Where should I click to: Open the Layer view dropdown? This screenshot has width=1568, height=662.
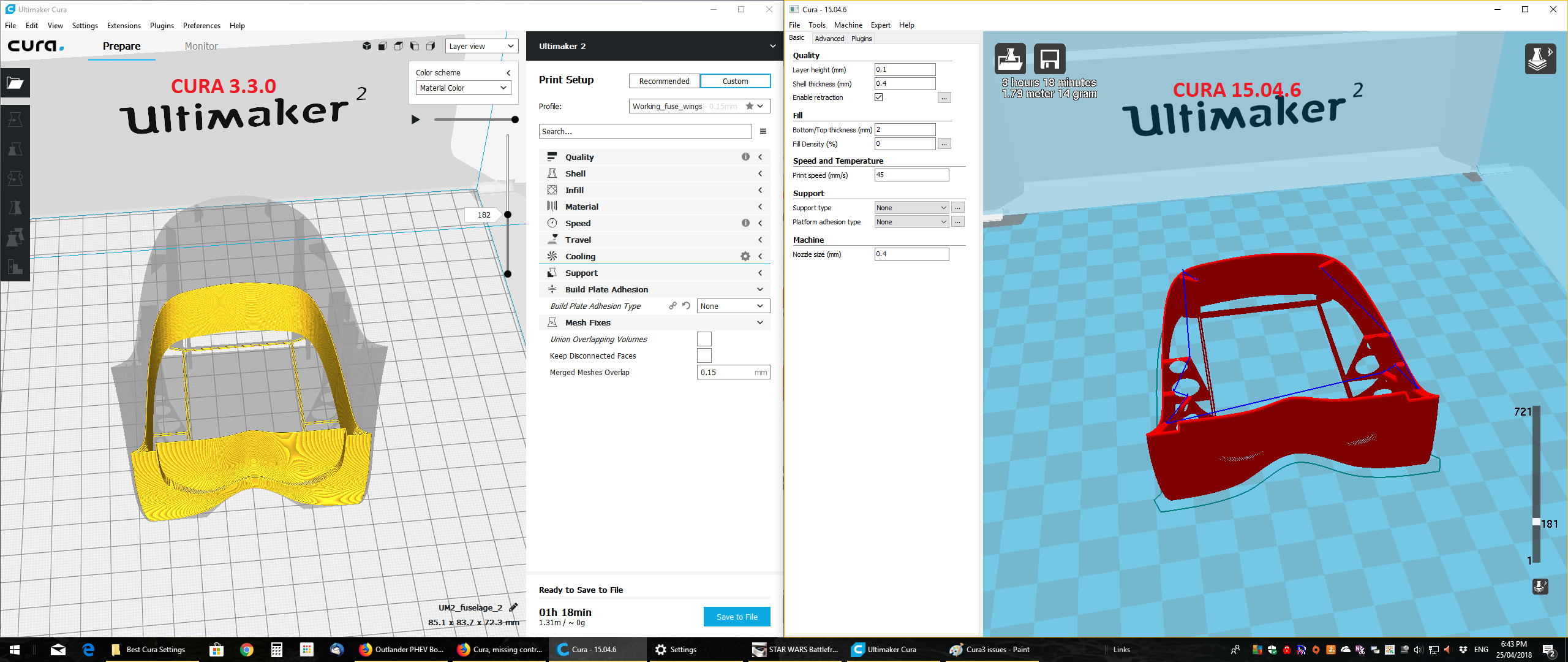(481, 46)
